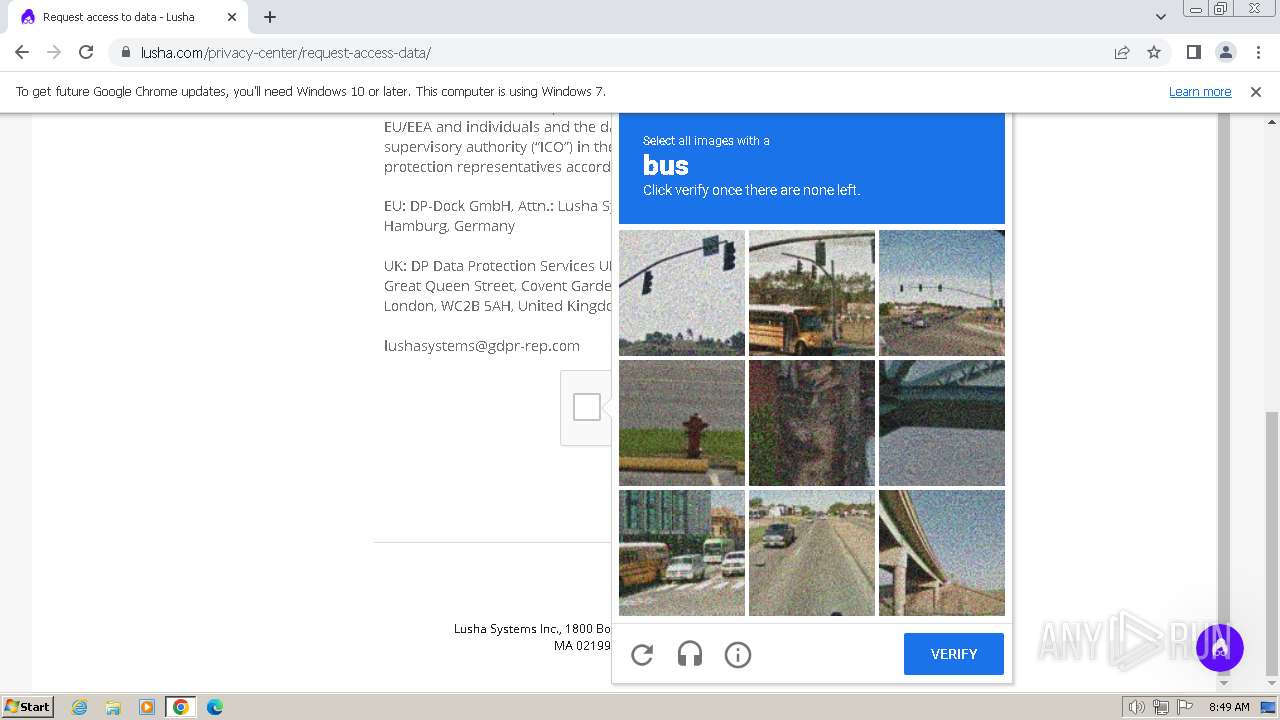Screen dimensions: 1280x720
Task: Launch Microsoft Edge from taskbar
Action: pyautogui.click(x=215, y=707)
